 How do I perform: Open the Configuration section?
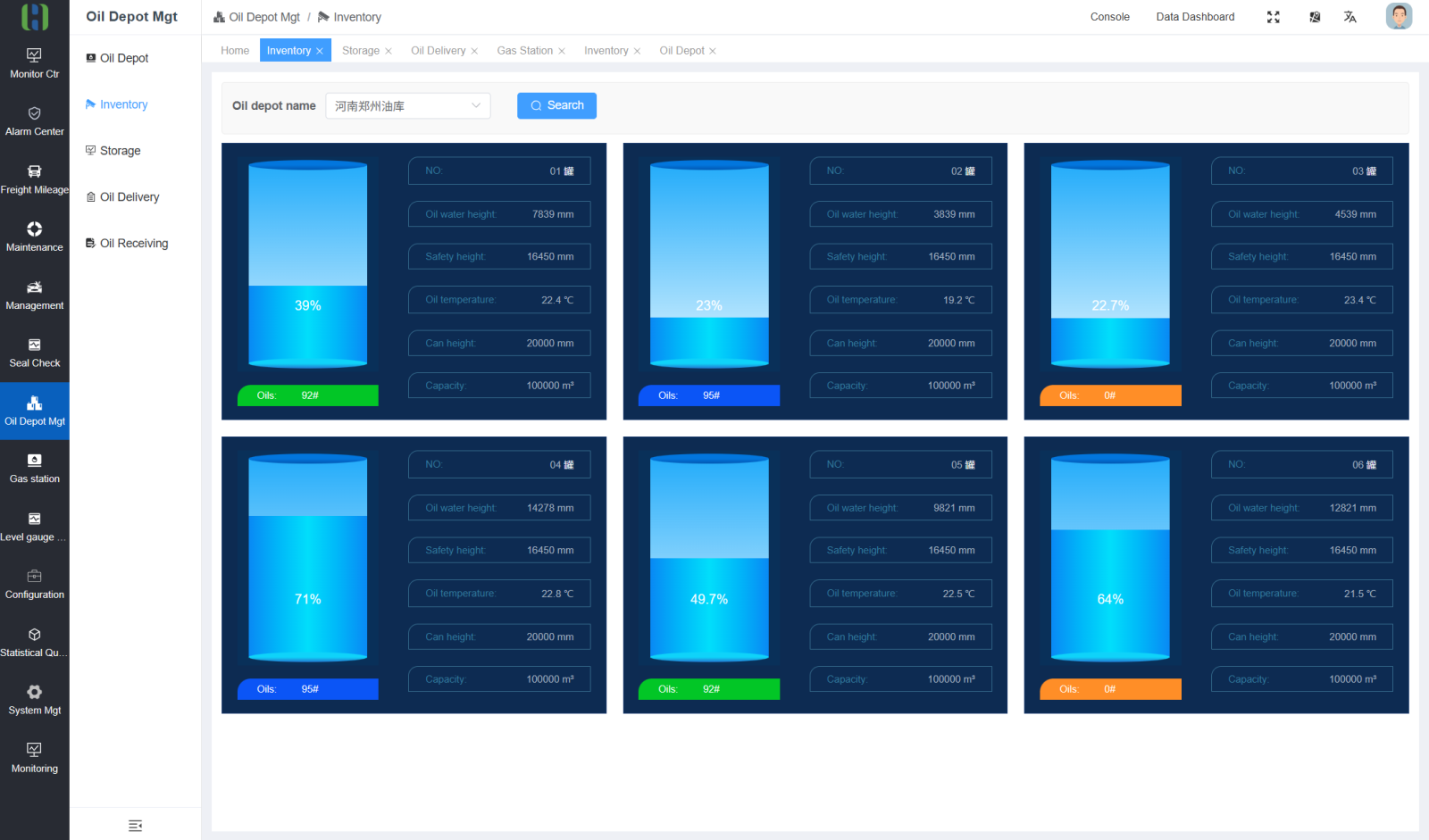34,585
